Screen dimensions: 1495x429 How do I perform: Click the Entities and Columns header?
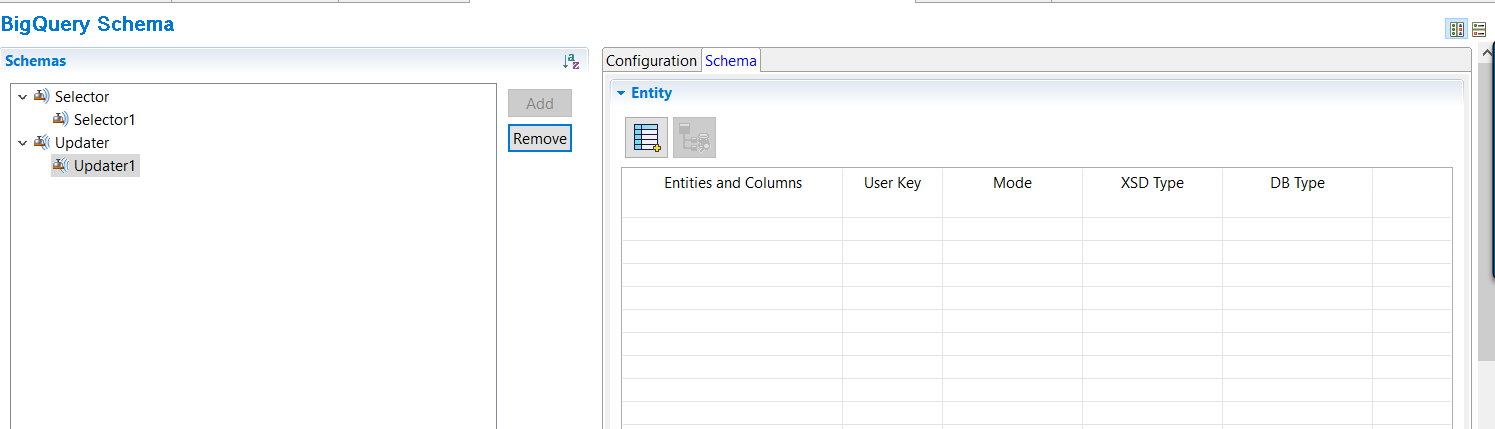coord(733,183)
